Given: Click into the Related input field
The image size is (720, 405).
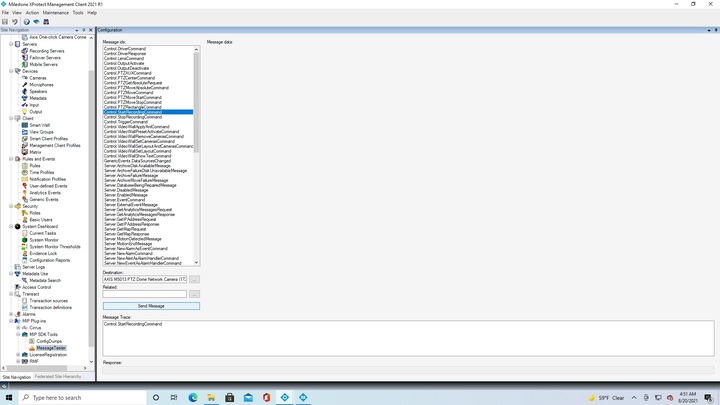Looking at the screenshot, I should click(145, 294).
